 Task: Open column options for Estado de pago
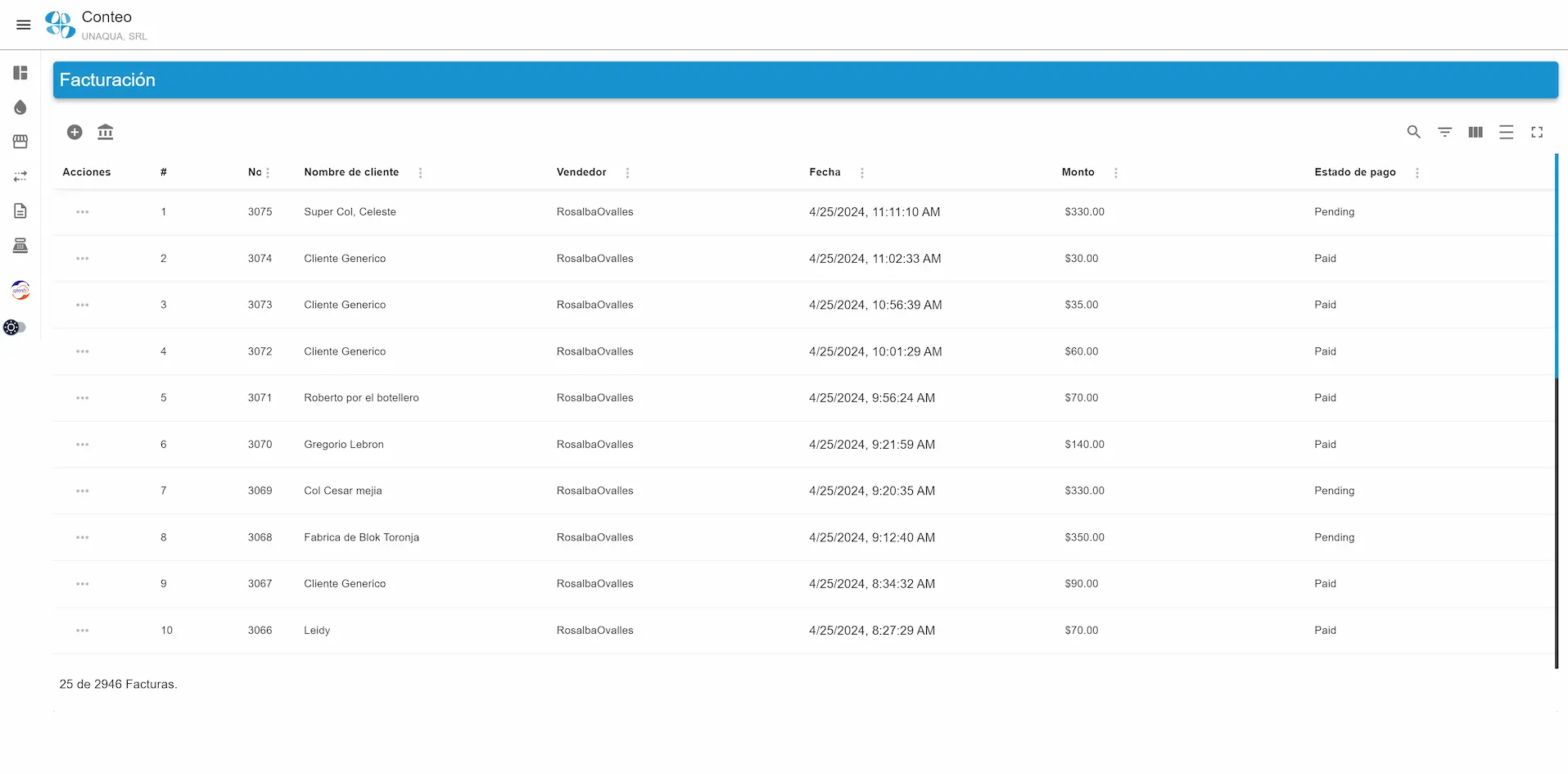(x=1417, y=173)
